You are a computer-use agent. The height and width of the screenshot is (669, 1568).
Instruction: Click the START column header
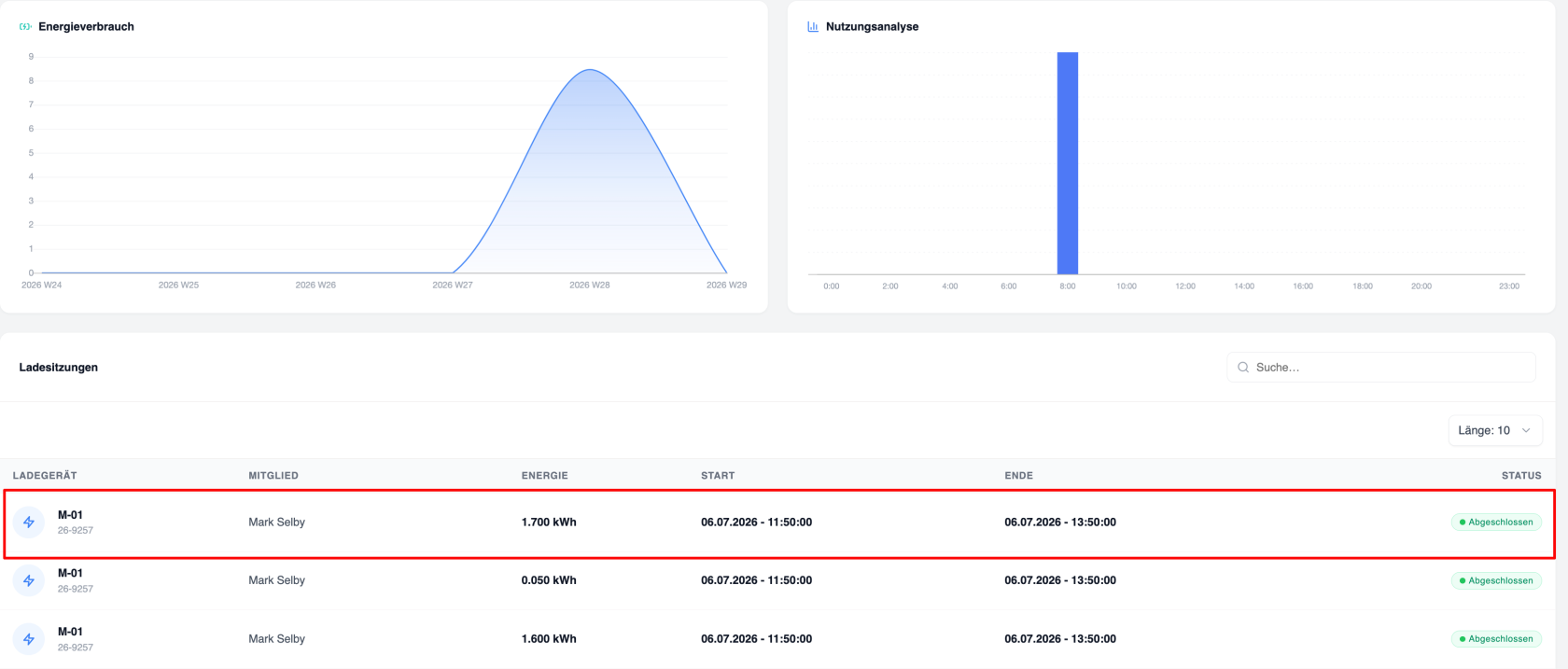pos(718,476)
